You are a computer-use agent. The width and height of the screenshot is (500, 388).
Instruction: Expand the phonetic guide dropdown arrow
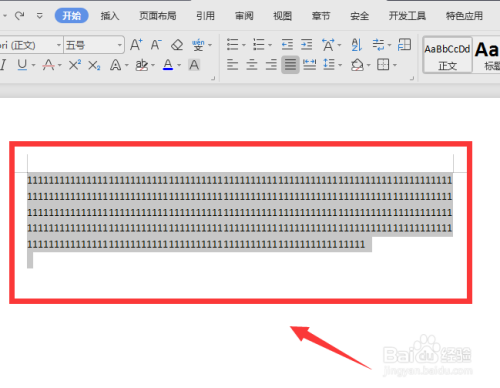tap(210, 45)
